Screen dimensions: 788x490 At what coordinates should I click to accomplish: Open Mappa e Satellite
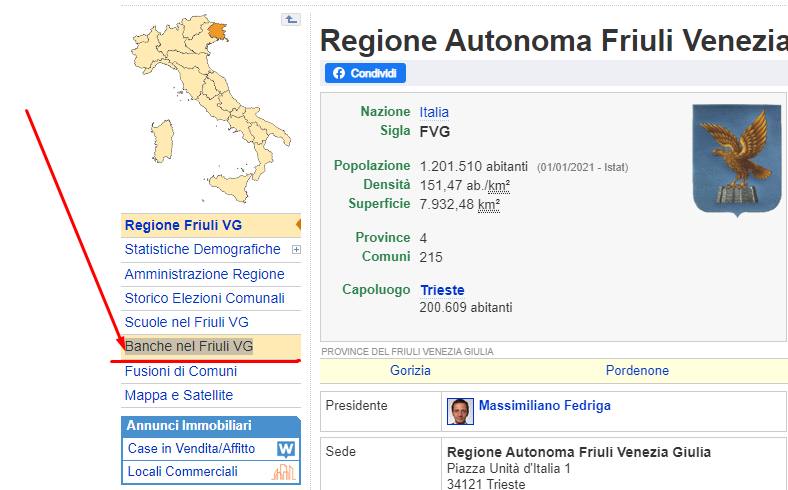(x=178, y=395)
